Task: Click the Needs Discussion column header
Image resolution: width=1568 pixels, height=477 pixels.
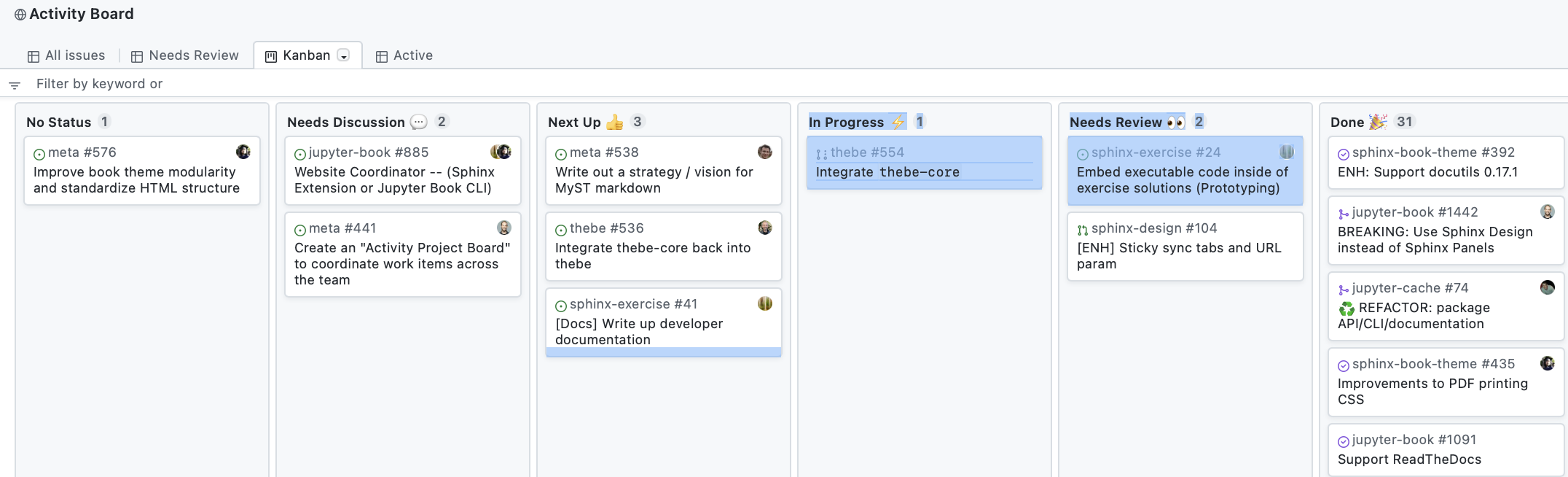Action: (345, 123)
